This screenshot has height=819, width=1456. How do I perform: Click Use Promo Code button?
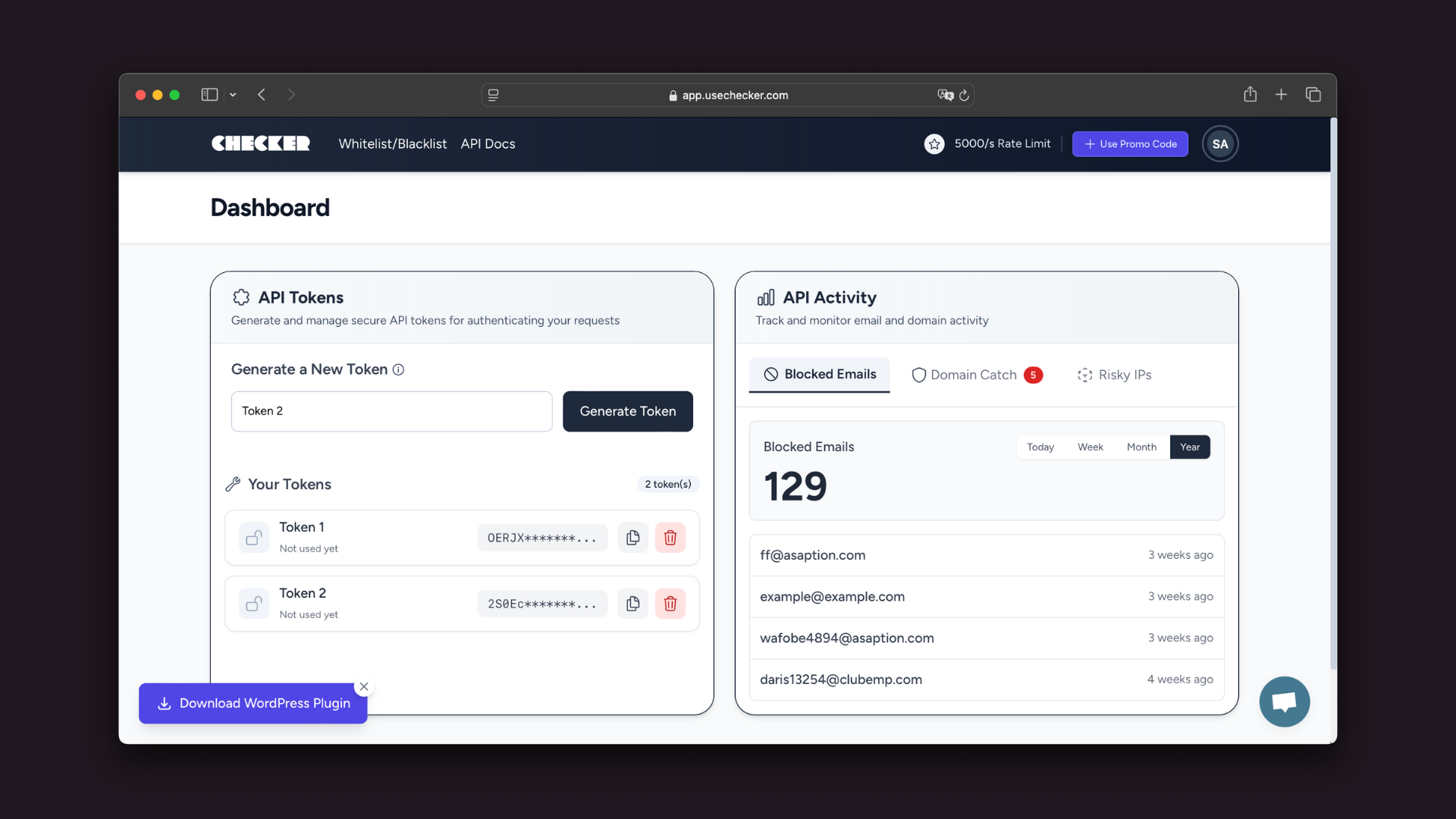tap(1130, 144)
